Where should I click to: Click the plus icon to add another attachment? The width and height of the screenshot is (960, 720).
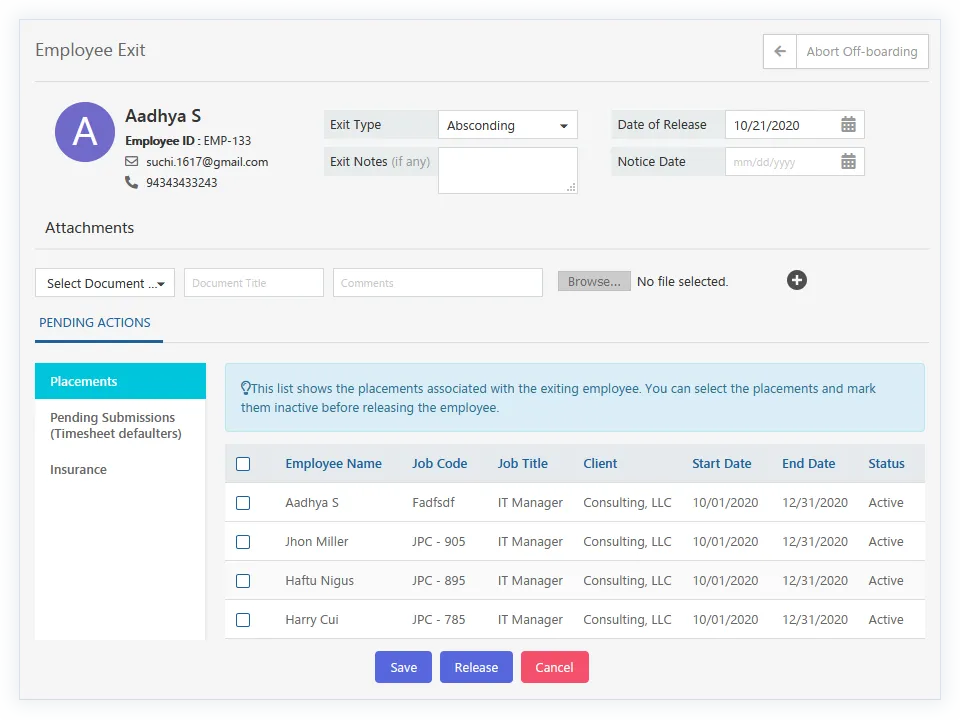796,280
